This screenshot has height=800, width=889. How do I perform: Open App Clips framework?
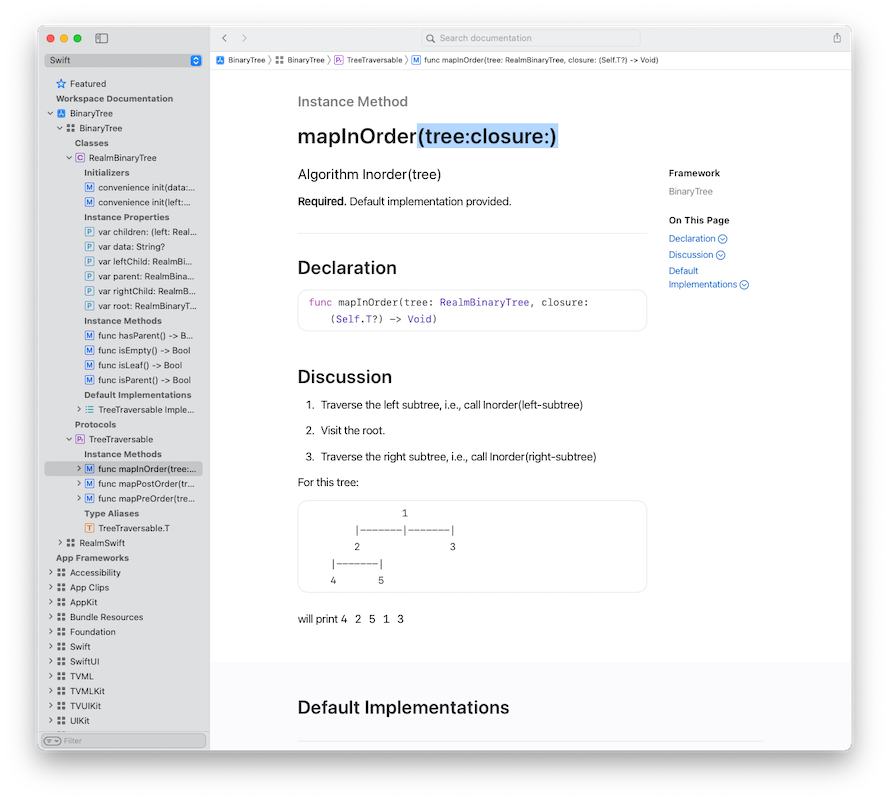click(90, 587)
